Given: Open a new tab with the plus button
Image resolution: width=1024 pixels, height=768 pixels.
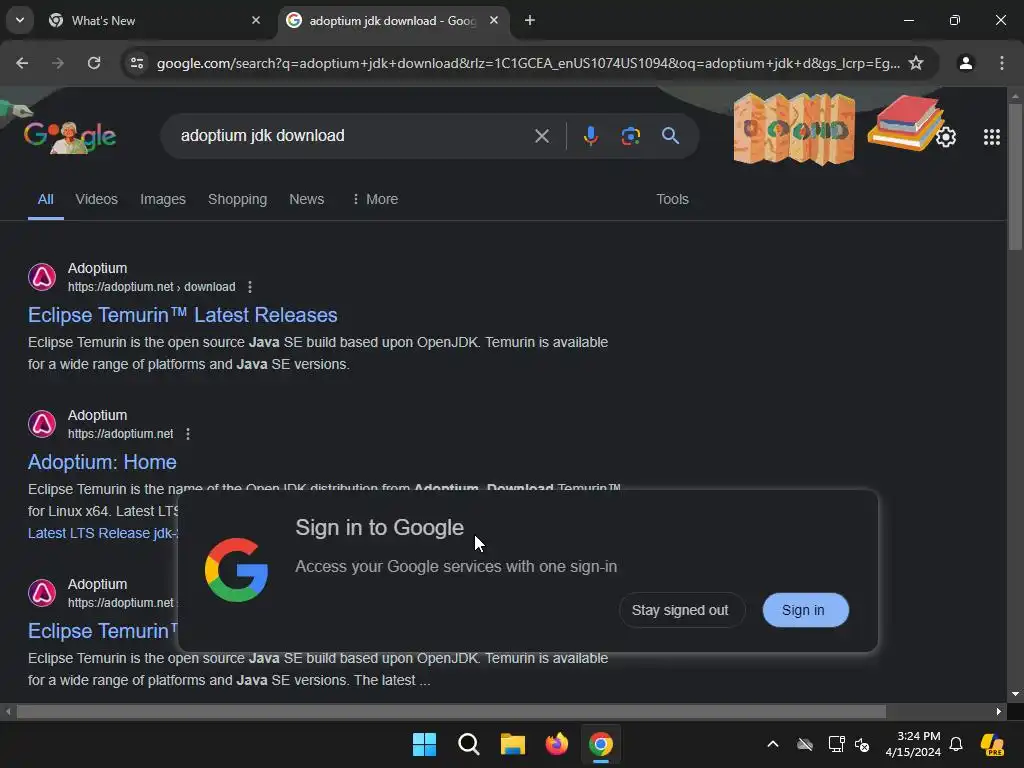Looking at the screenshot, I should coord(530,20).
